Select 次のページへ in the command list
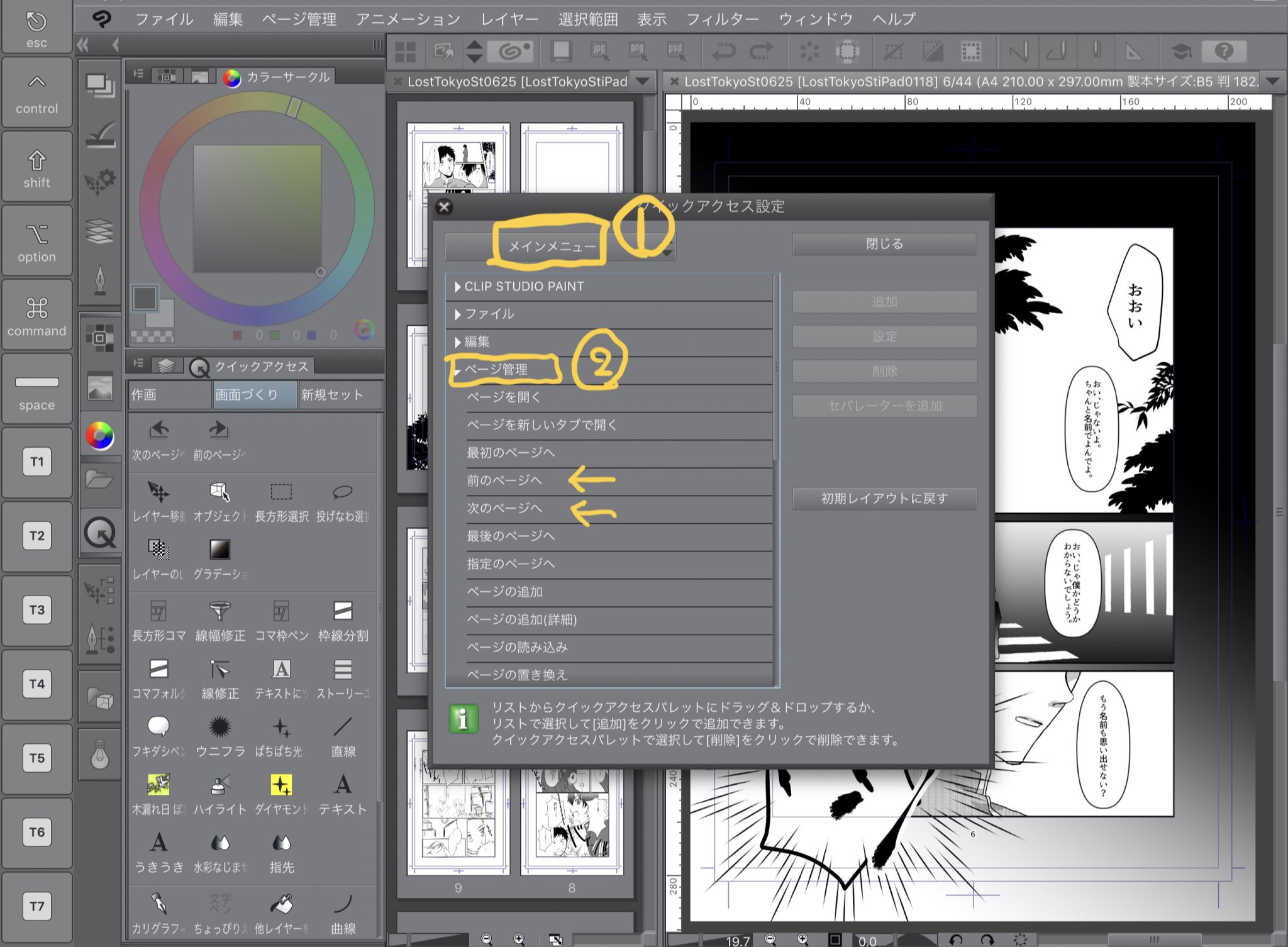This screenshot has width=1288, height=947. 504,508
